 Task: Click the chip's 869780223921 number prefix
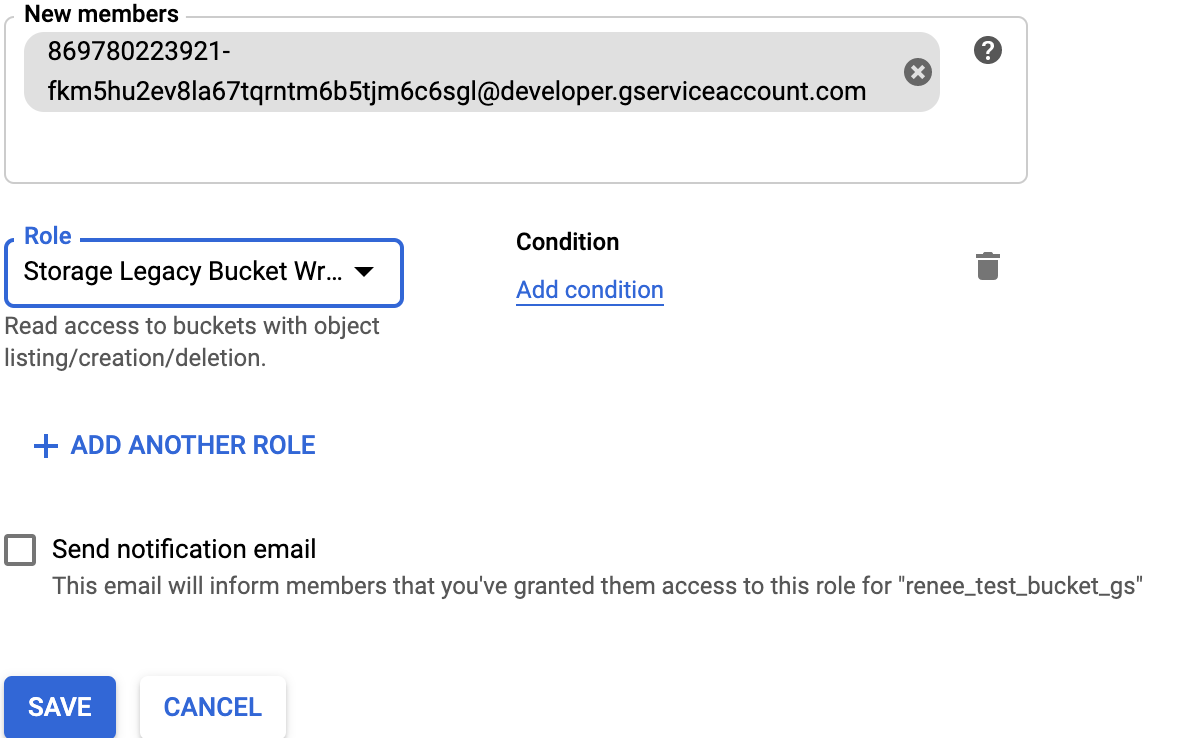pyautogui.click(x=139, y=50)
